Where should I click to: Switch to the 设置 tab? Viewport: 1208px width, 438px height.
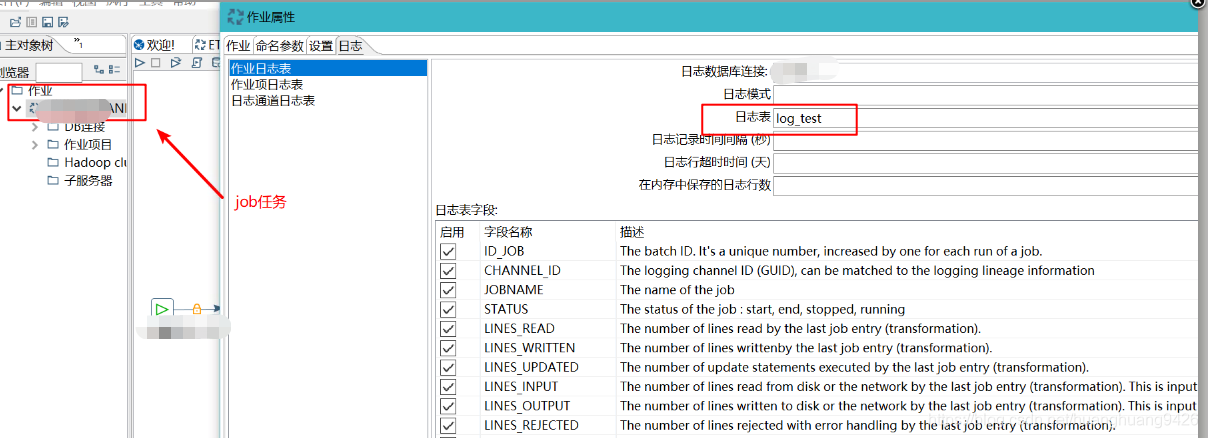tap(320, 46)
